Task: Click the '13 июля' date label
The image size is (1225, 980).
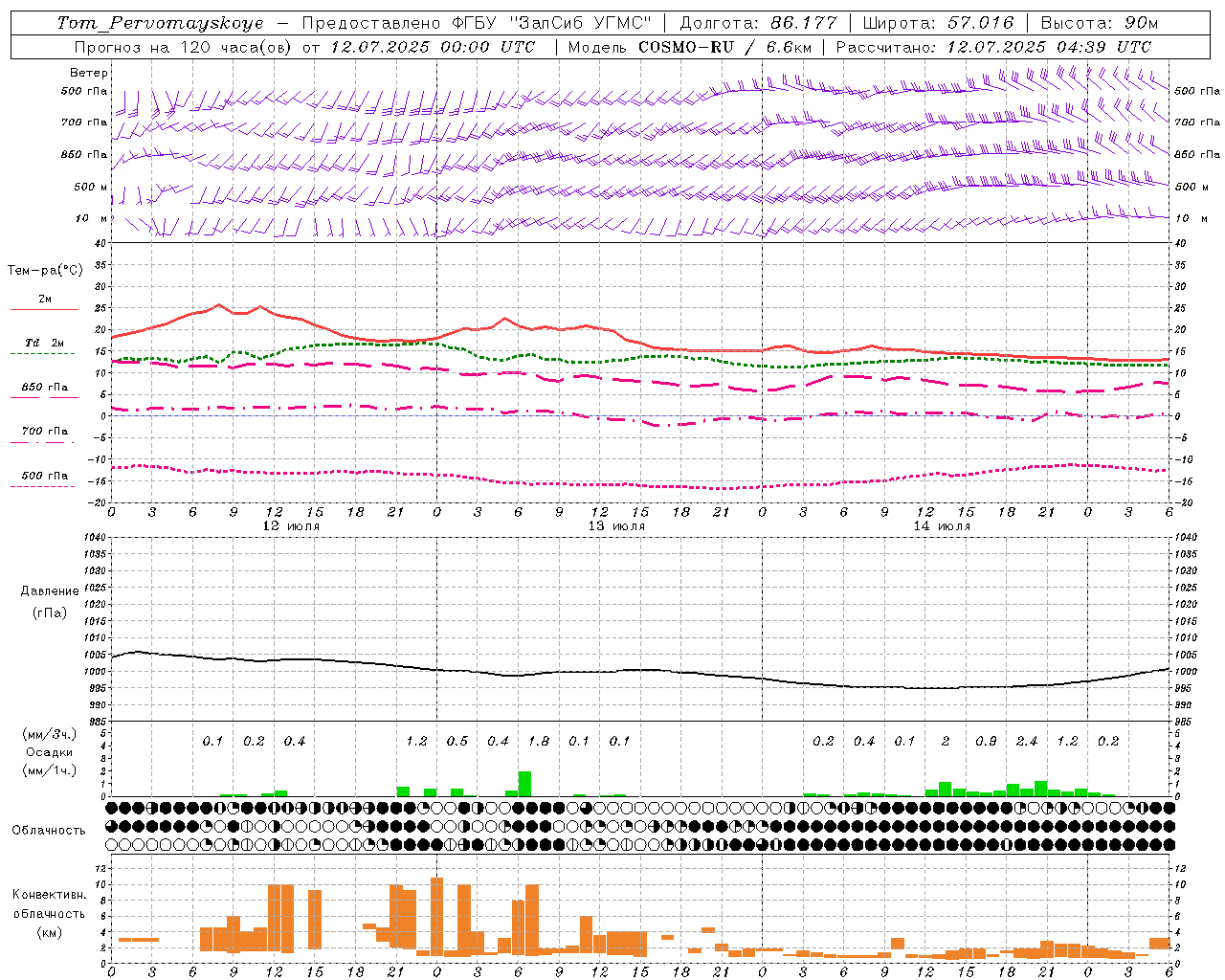Action: [616, 526]
